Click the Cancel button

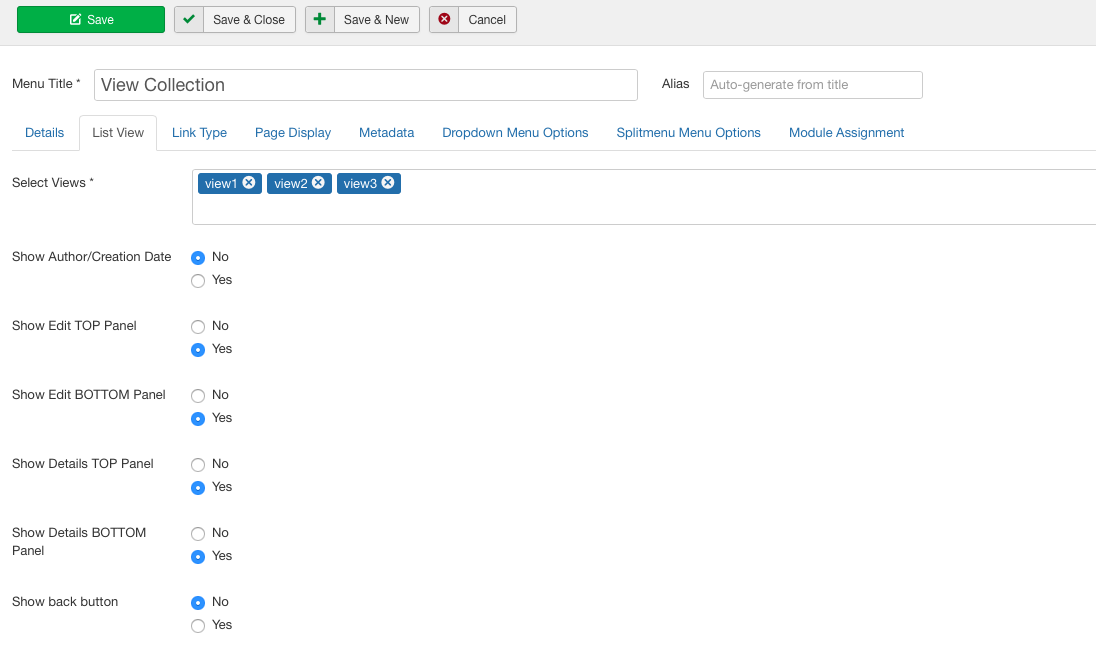pyautogui.click(x=473, y=20)
